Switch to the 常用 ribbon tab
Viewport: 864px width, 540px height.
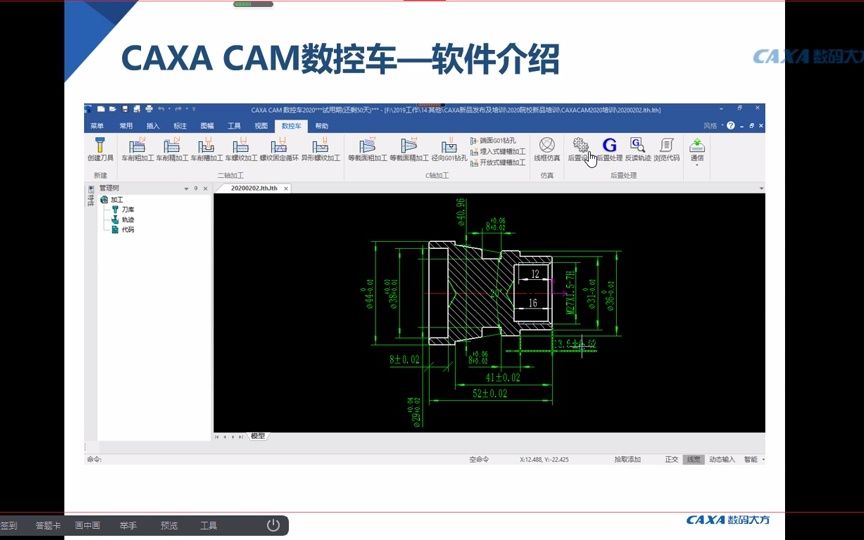coord(126,126)
